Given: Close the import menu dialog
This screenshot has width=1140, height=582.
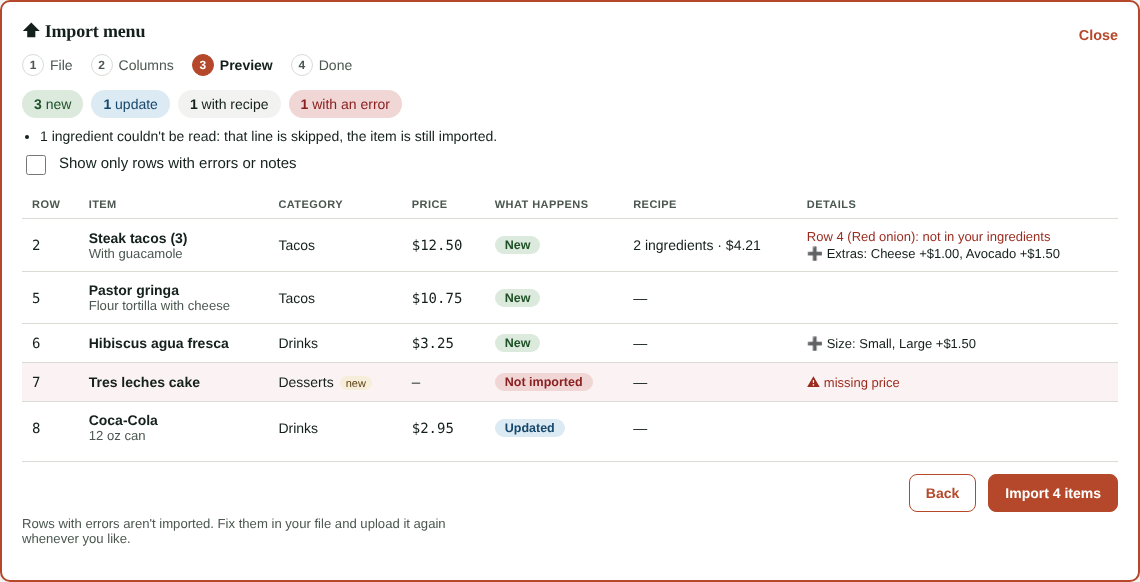Looking at the screenshot, I should tap(1098, 35).
